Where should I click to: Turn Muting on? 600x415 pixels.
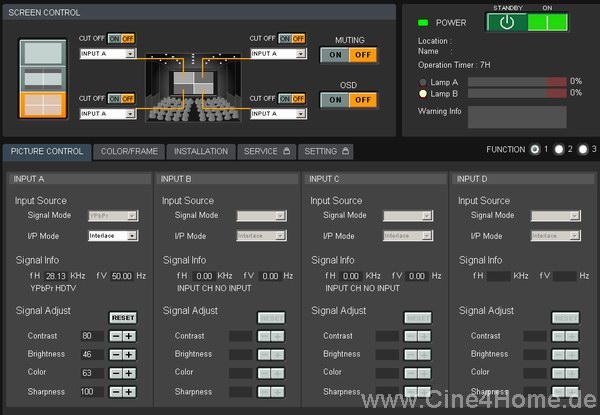[333, 56]
